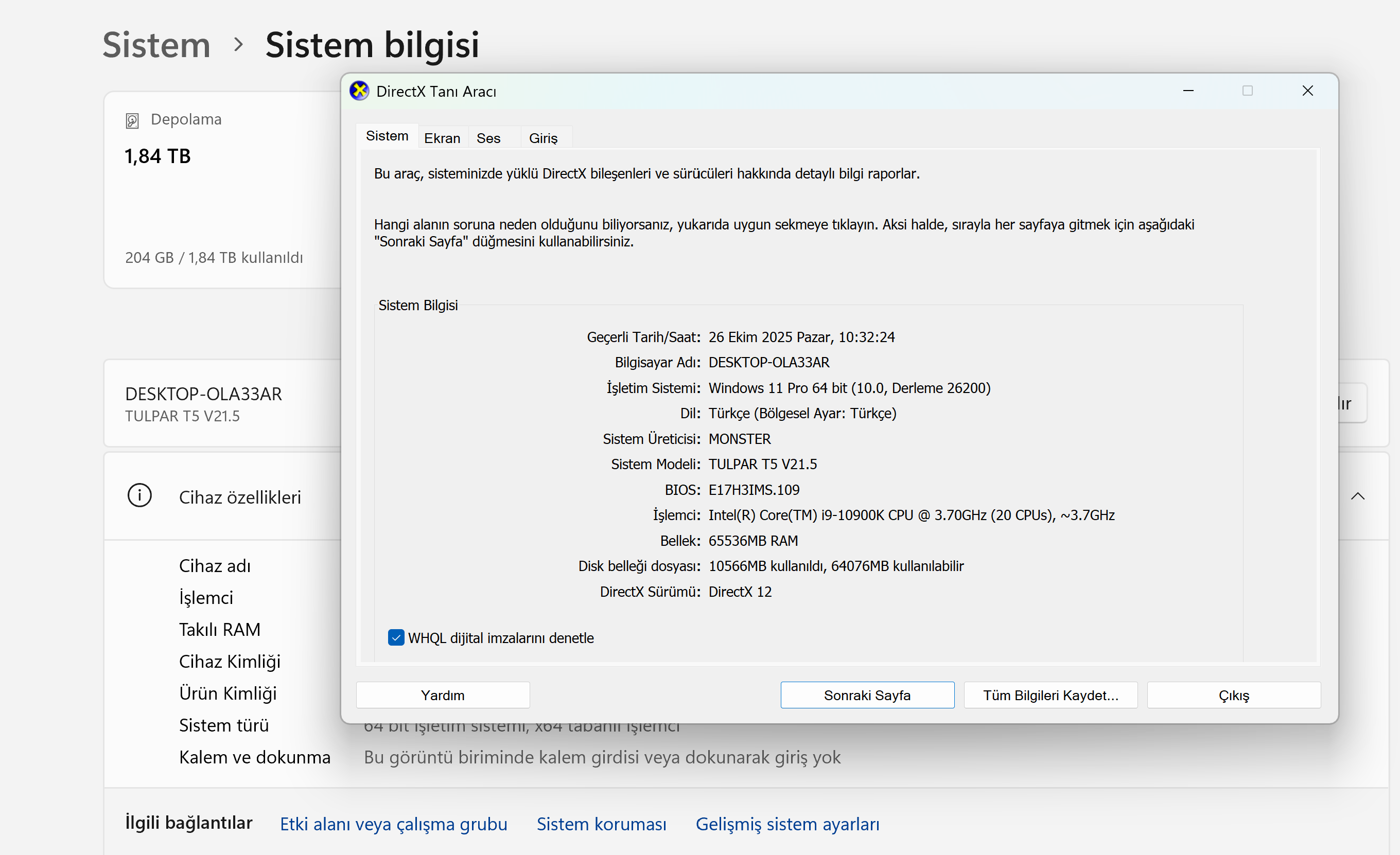Collapse the Cihaz özellikleri section chevron
The width and height of the screenshot is (1400, 855).
1357,496
